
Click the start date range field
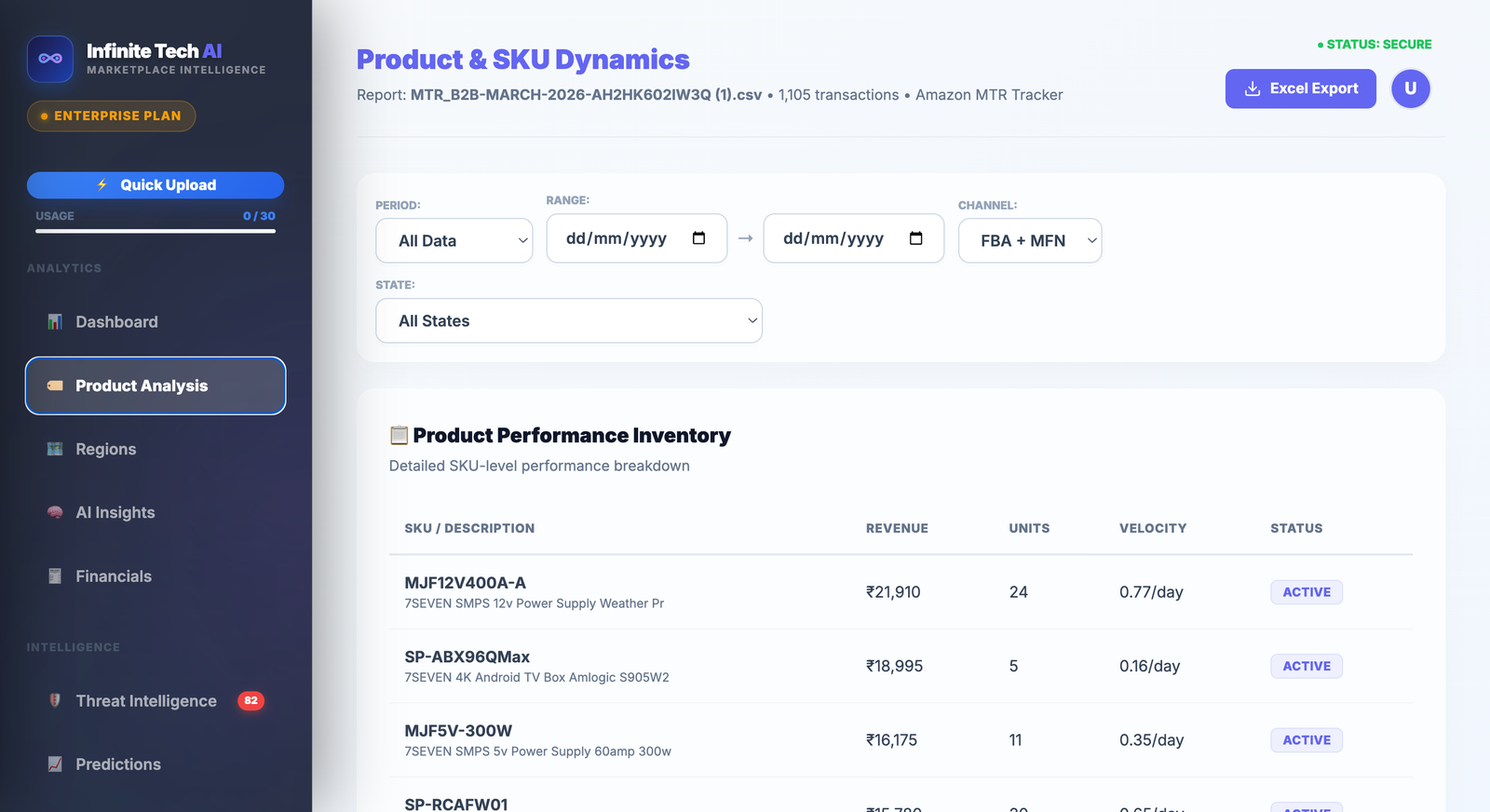tap(637, 238)
